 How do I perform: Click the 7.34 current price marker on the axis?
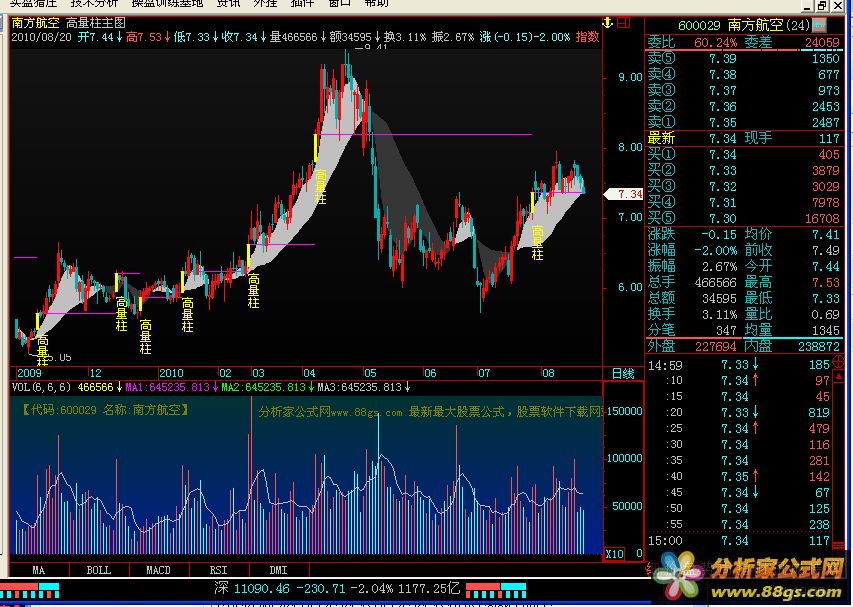point(625,194)
